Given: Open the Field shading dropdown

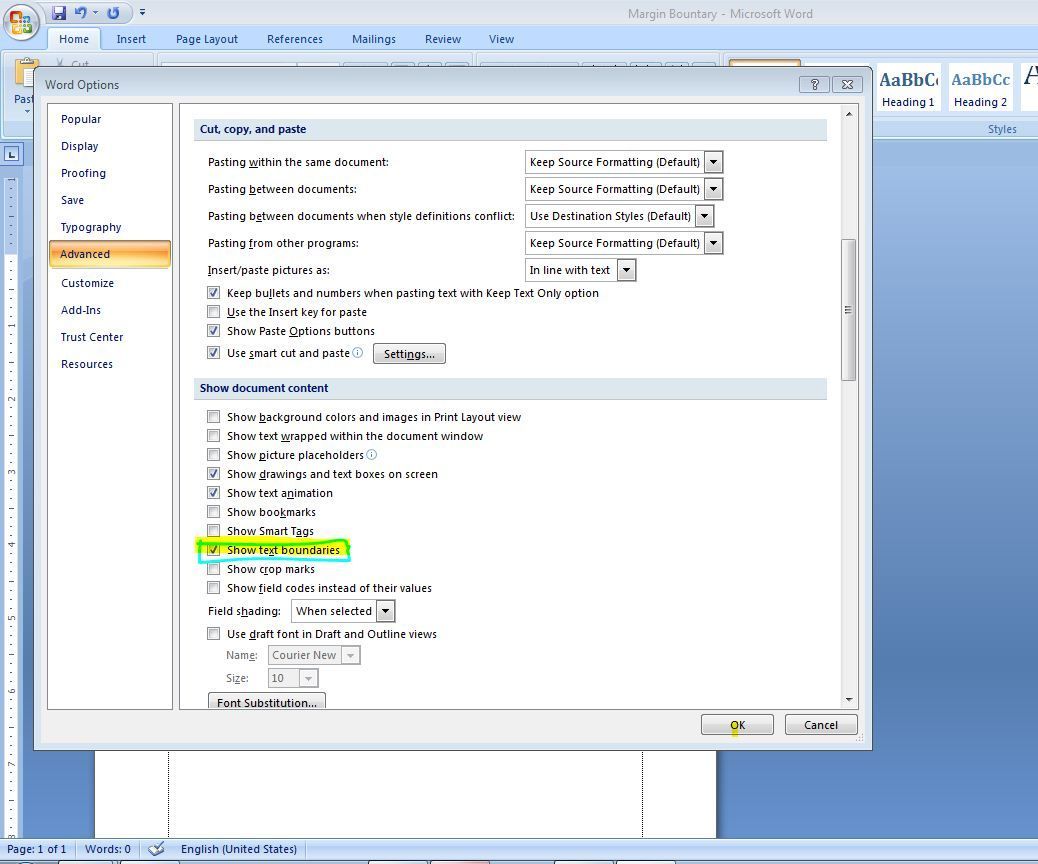Looking at the screenshot, I should 388,610.
